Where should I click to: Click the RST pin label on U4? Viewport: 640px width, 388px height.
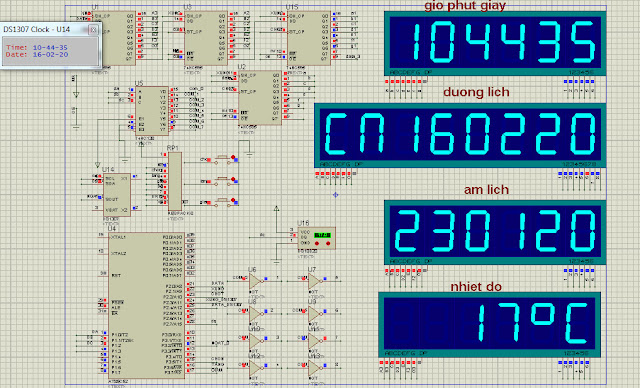(x=115, y=275)
